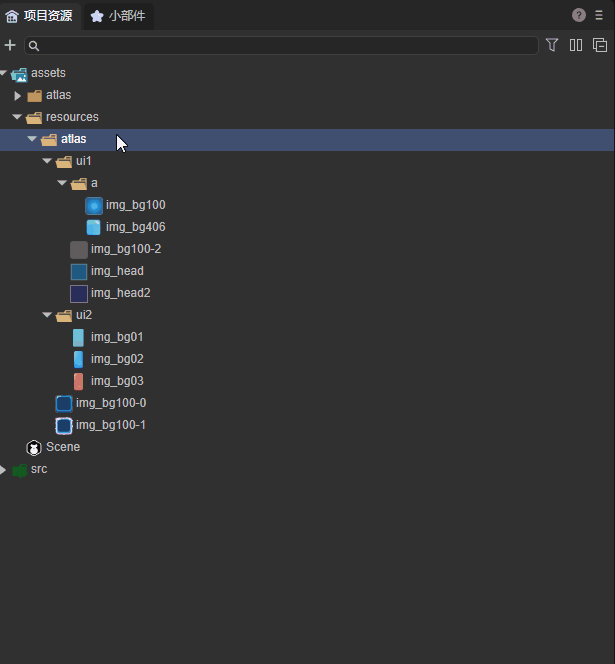
Task: Select the 项目资源 tab
Action: pos(39,15)
